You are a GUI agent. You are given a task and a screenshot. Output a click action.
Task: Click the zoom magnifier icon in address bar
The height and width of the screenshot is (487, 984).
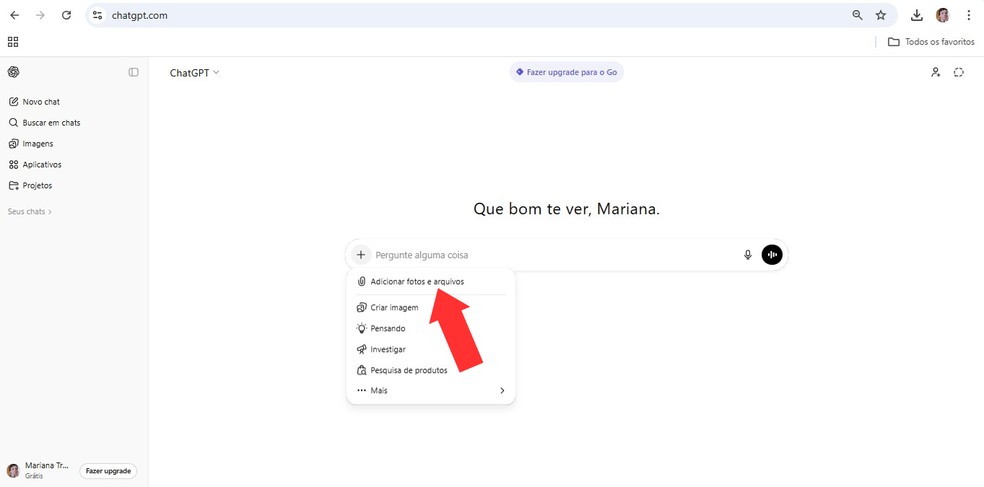857,16
